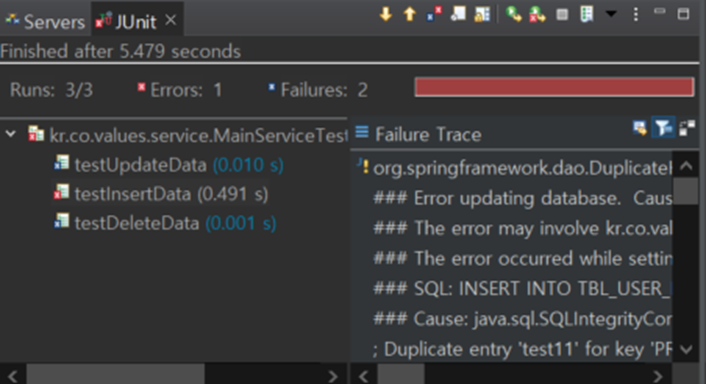Click the testUpdateData failure icon

61,163
